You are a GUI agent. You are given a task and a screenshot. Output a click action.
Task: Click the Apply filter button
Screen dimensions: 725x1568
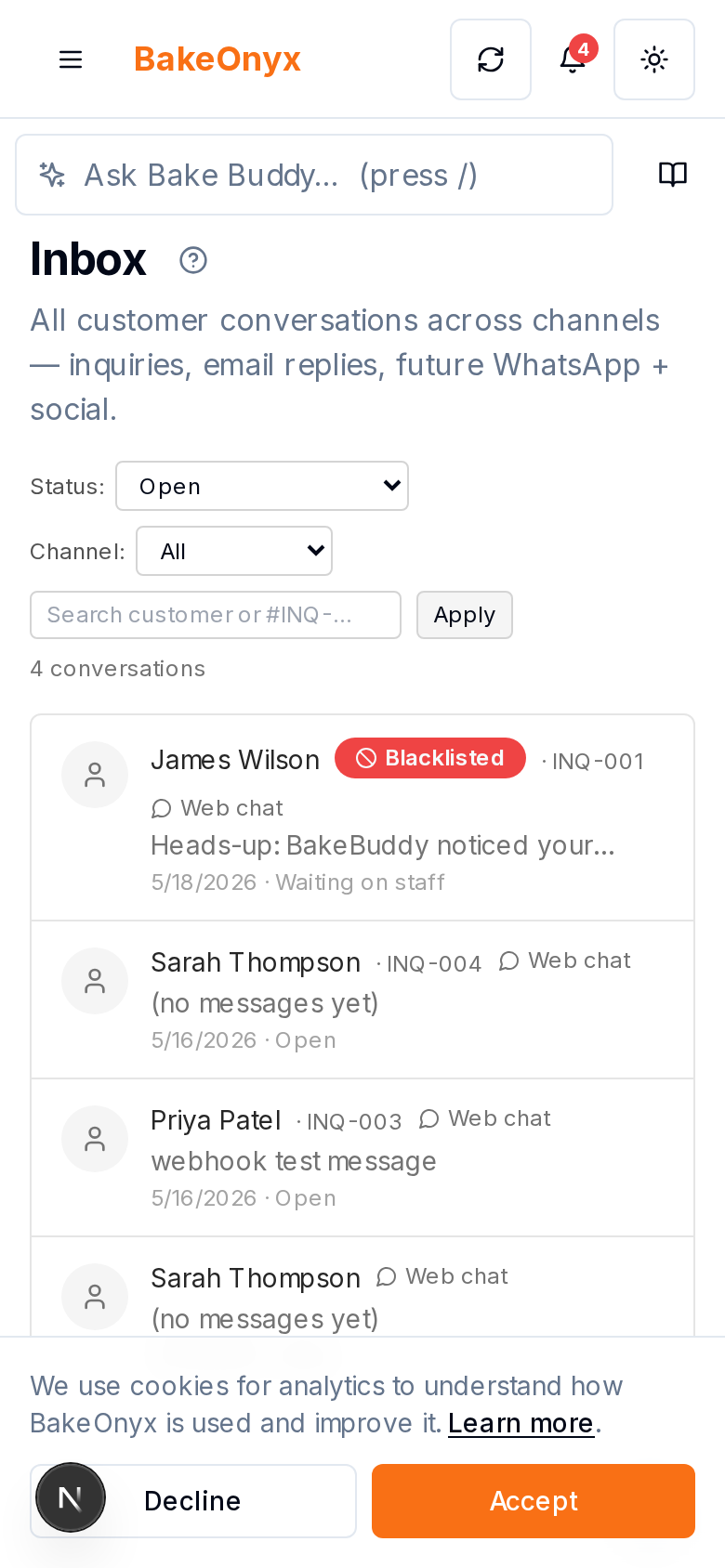click(x=465, y=615)
